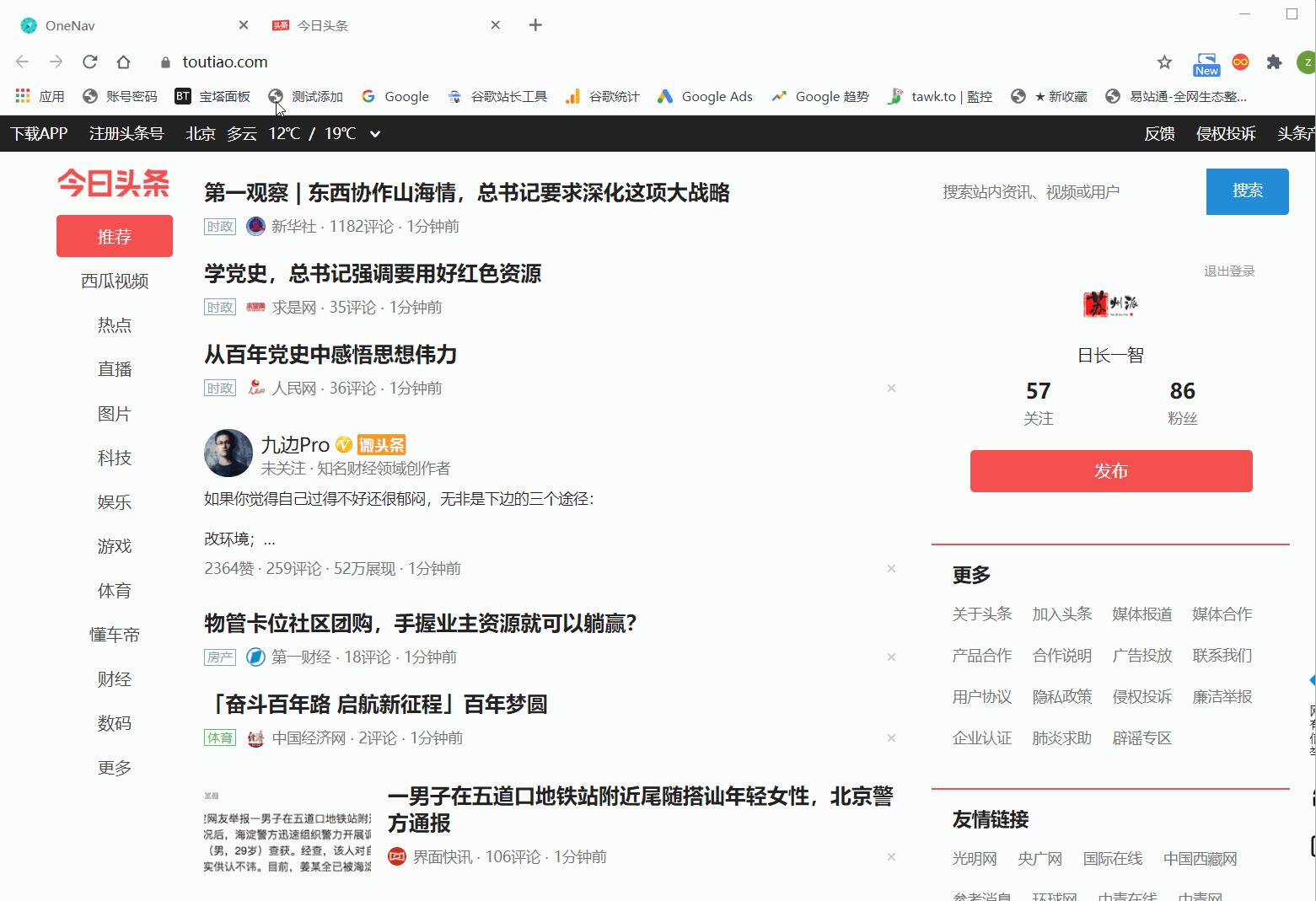Open the red infinity extension icon

(x=1240, y=62)
